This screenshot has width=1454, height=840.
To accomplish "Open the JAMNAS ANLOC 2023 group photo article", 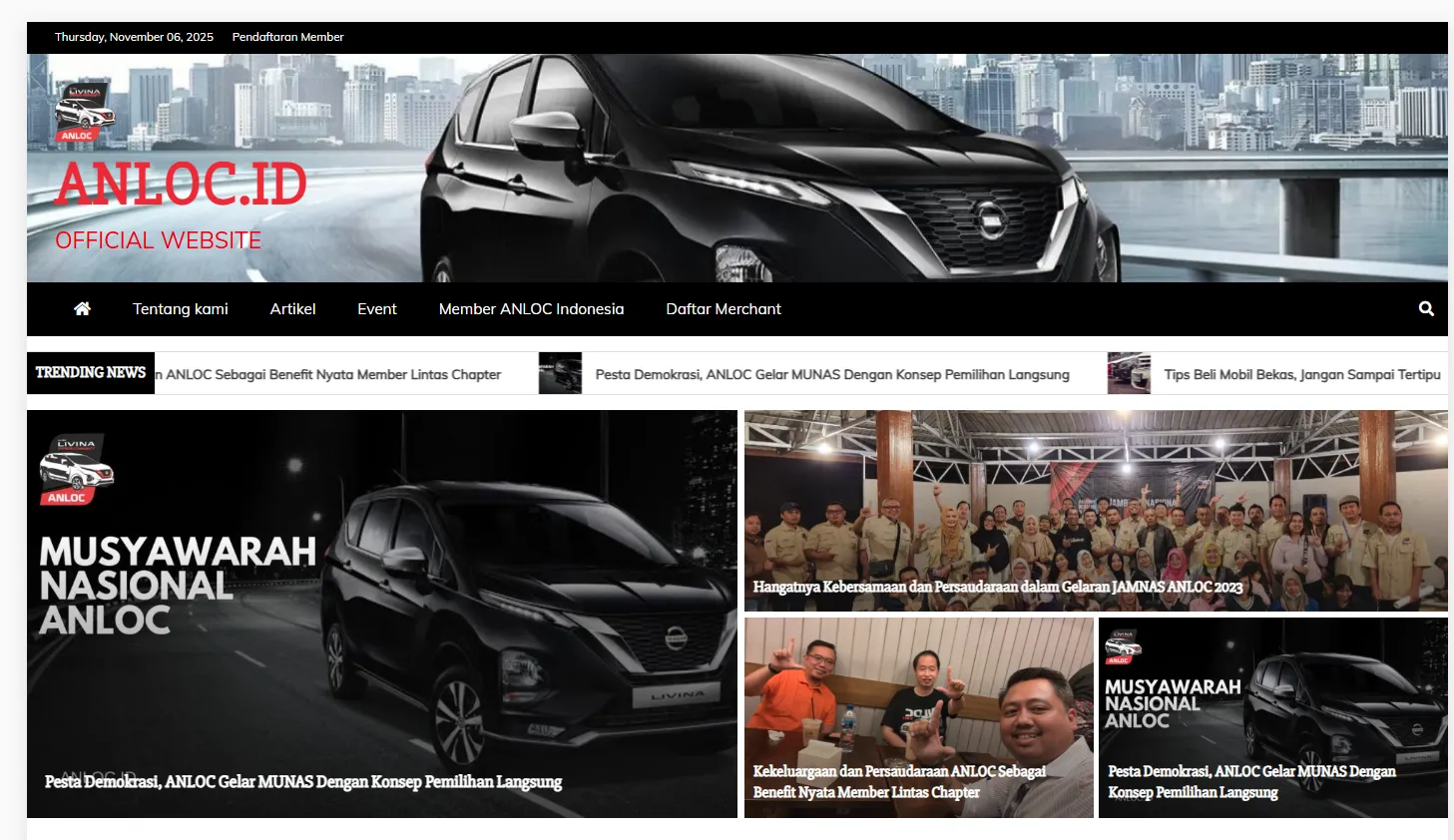I will point(997,587).
